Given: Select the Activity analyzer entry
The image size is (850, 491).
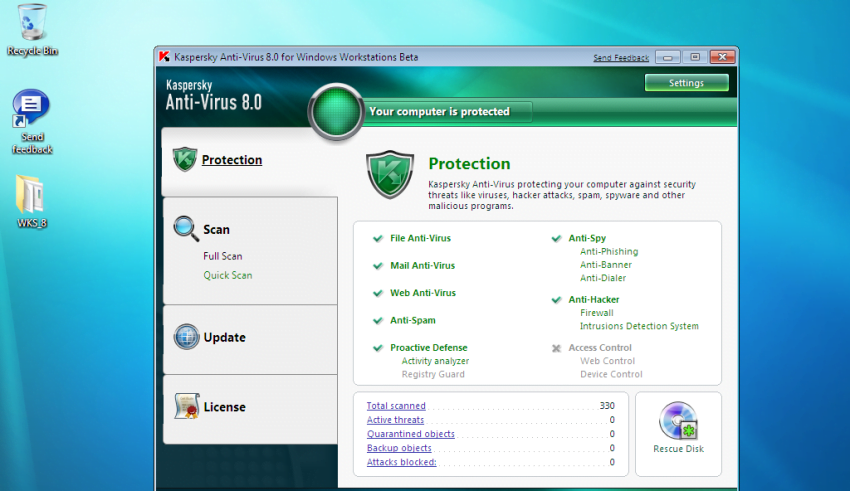Looking at the screenshot, I should point(435,361).
